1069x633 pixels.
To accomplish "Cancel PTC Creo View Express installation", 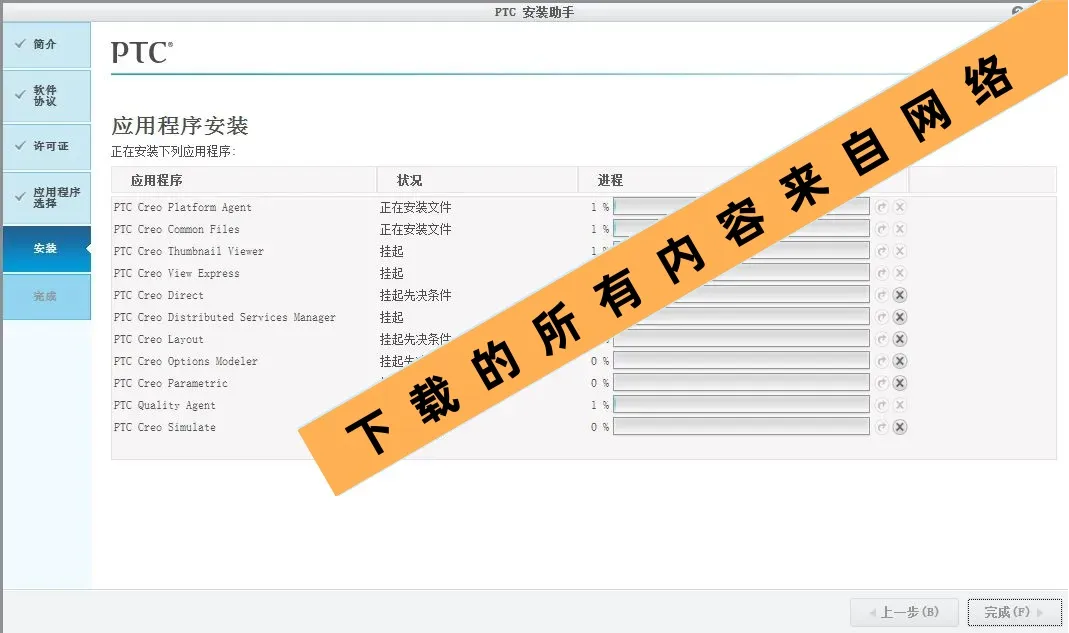I will pyautogui.click(x=900, y=273).
